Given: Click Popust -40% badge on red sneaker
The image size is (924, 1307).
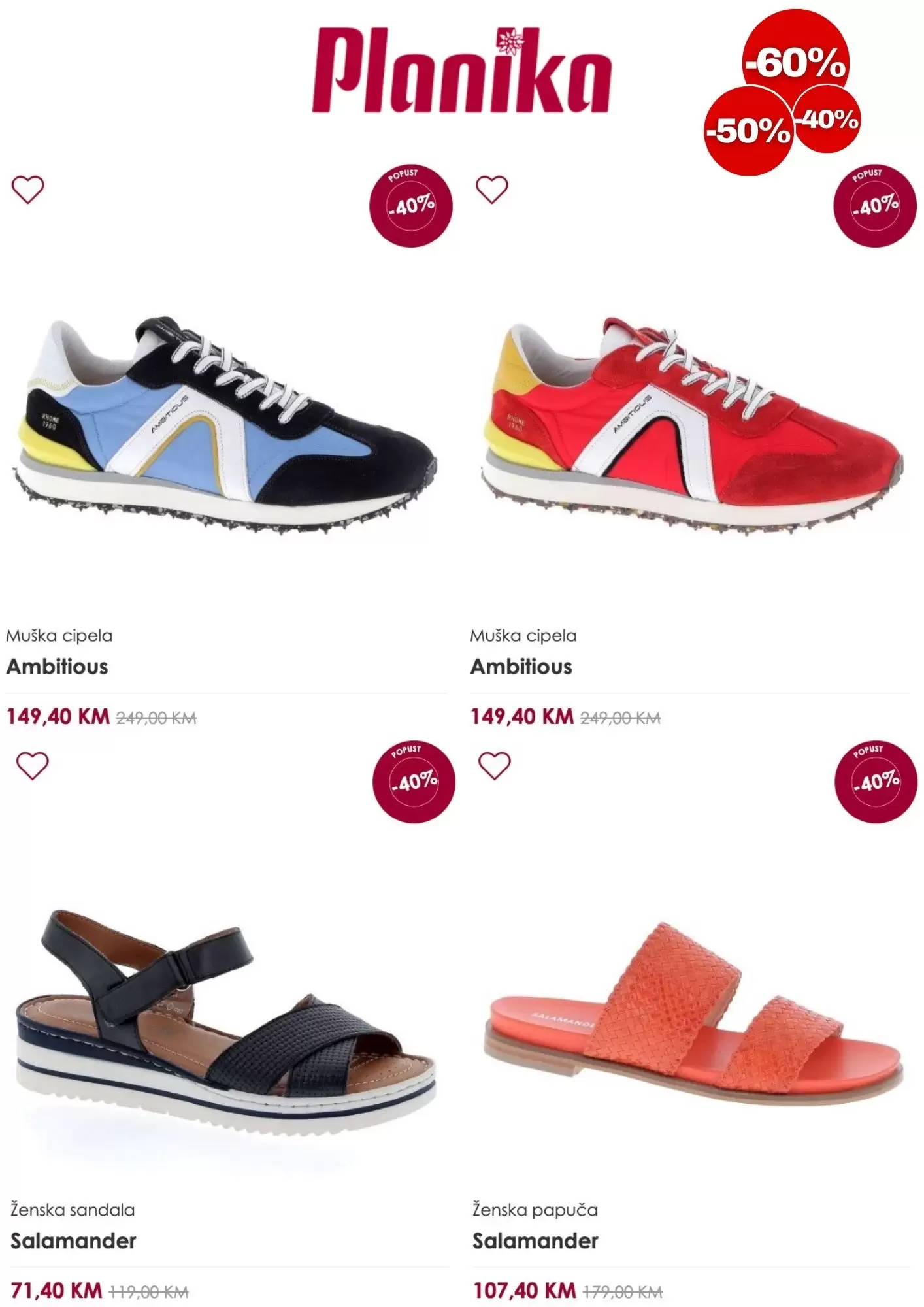Looking at the screenshot, I should [x=875, y=207].
